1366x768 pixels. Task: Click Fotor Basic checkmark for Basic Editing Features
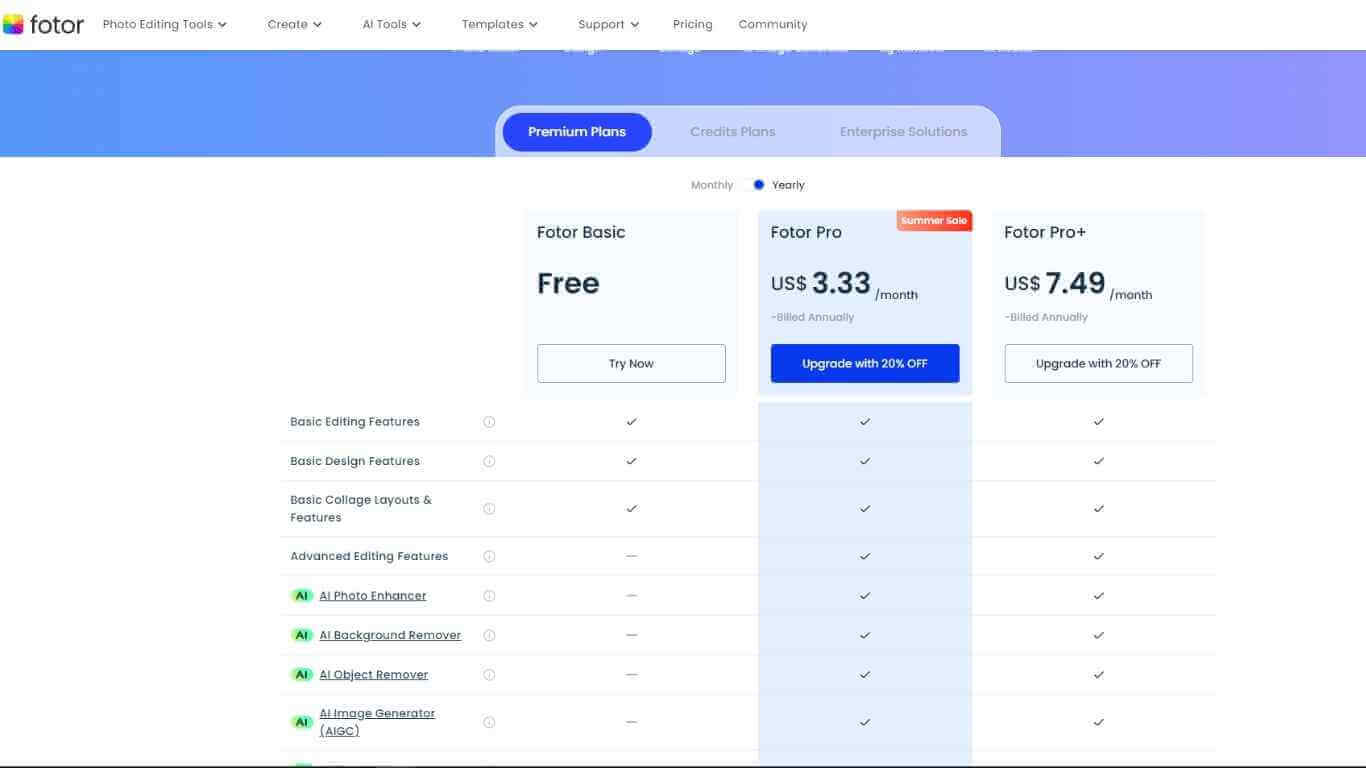click(631, 422)
